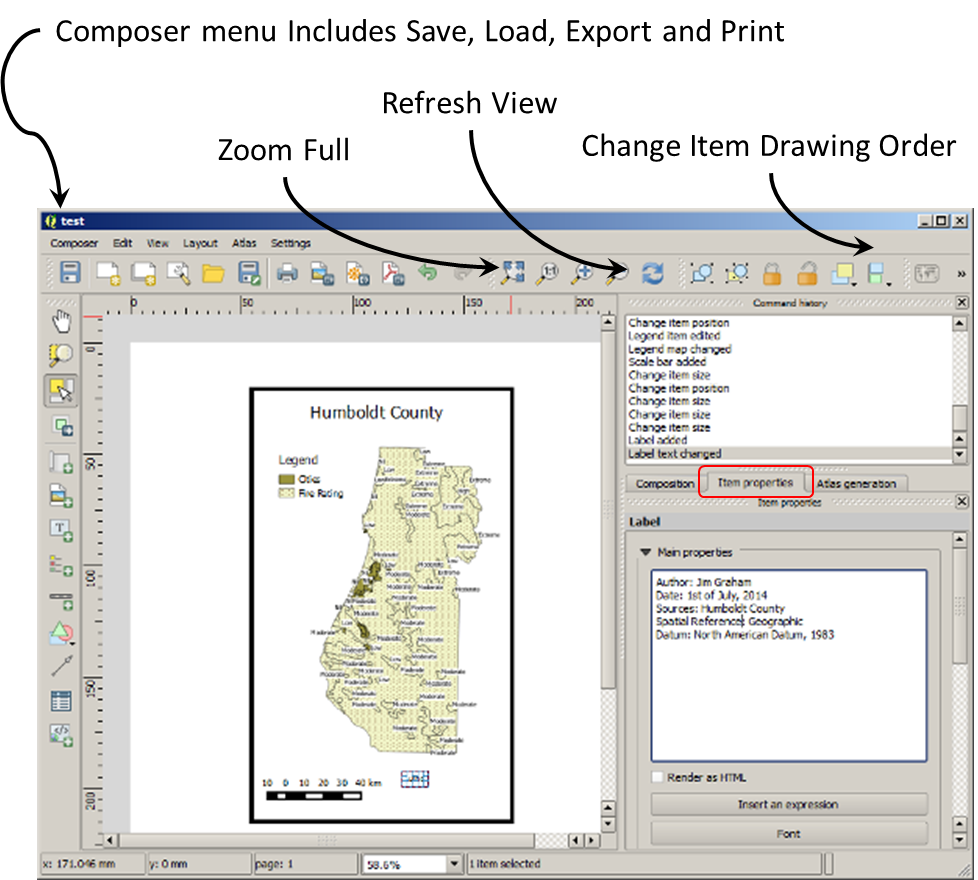Select the Pan composer hand tool
Viewport: 978px width, 880px height.
coord(62,321)
